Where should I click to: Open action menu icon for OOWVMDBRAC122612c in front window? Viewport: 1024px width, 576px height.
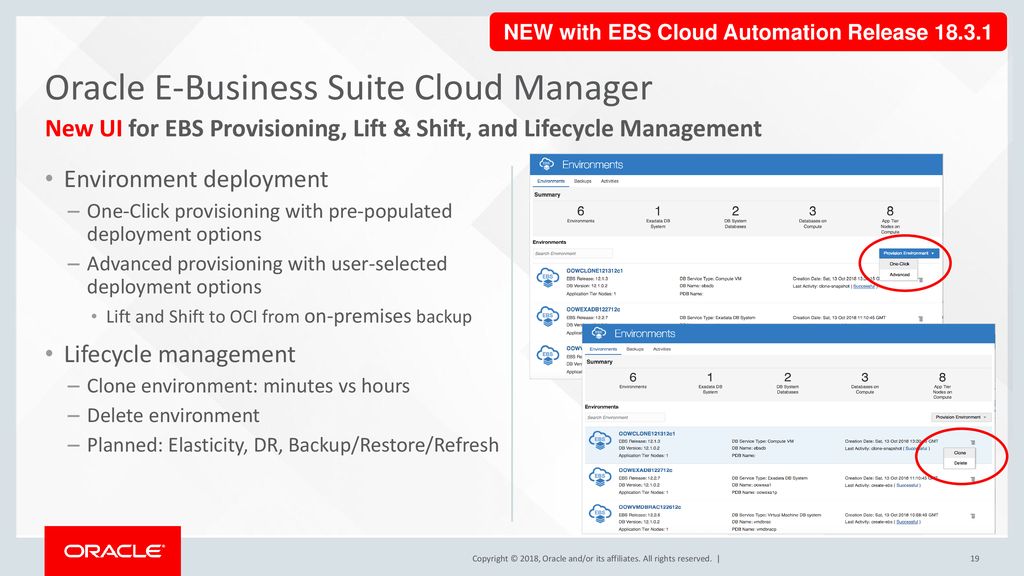[973, 516]
